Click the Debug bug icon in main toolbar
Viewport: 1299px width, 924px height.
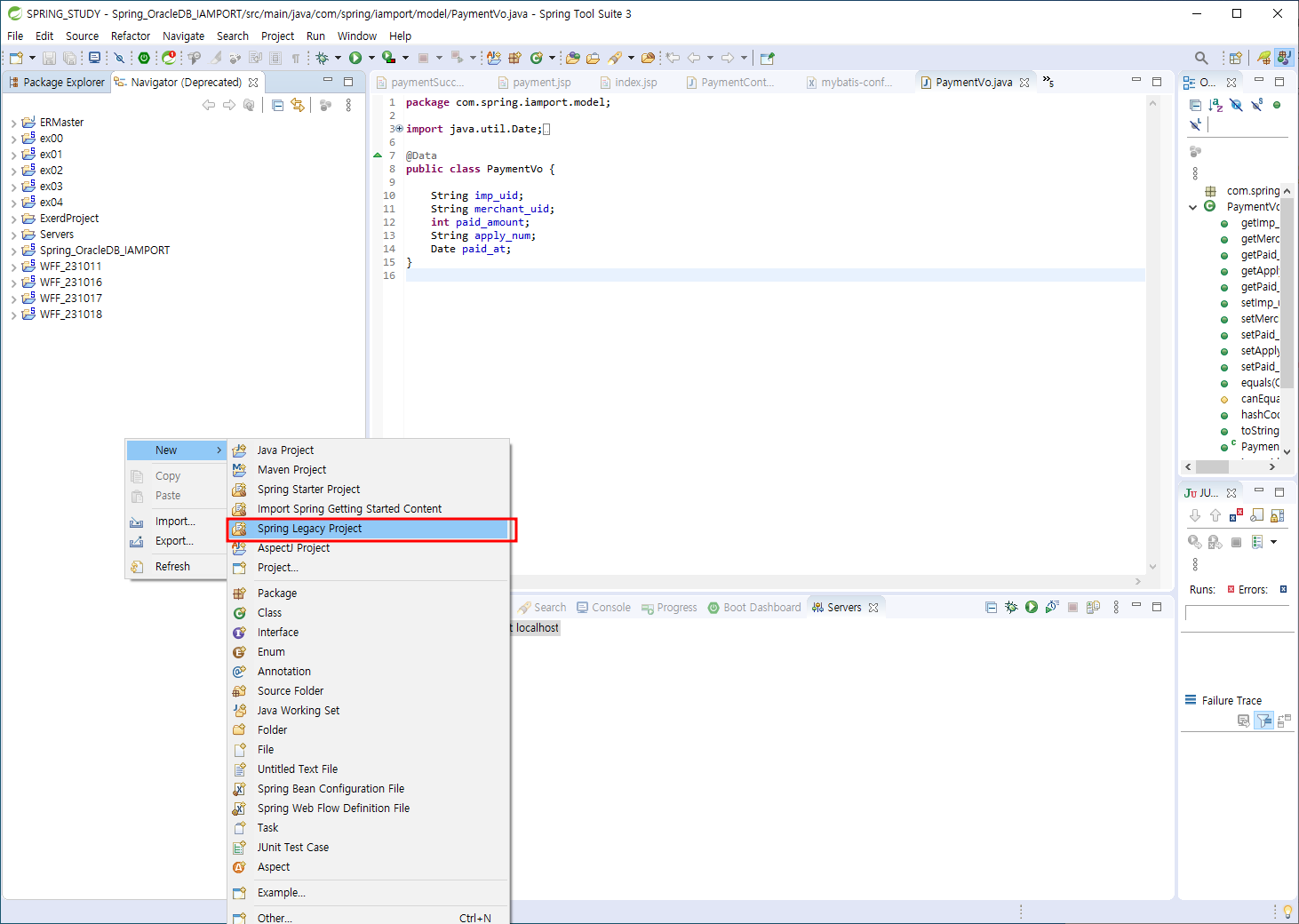(323, 58)
